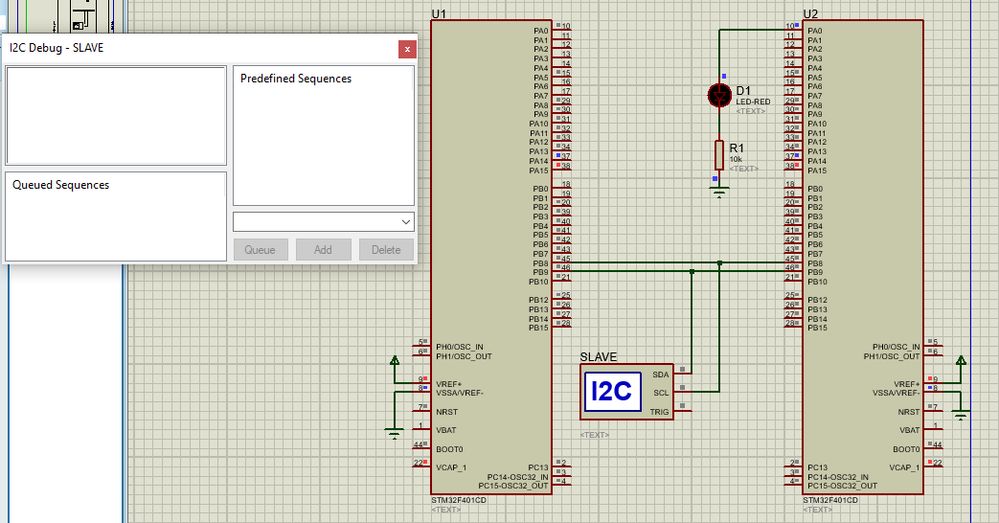Select the red LED D1 component
The image size is (999, 523).
coord(720,95)
